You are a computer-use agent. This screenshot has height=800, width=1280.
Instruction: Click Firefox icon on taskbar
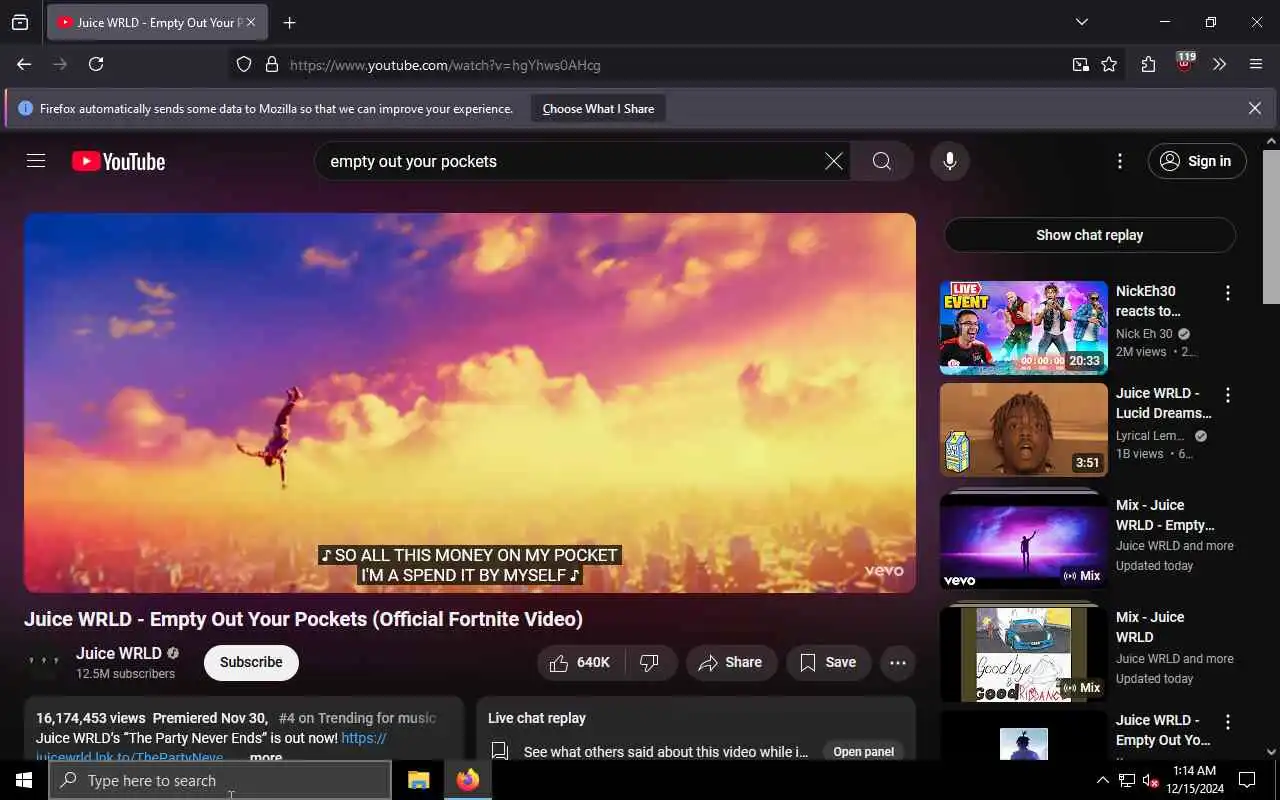(468, 780)
